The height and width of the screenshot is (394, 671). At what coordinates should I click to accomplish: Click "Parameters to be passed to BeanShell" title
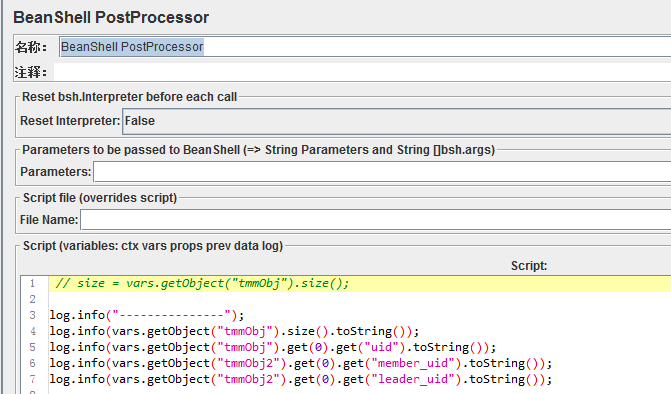point(258,150)
